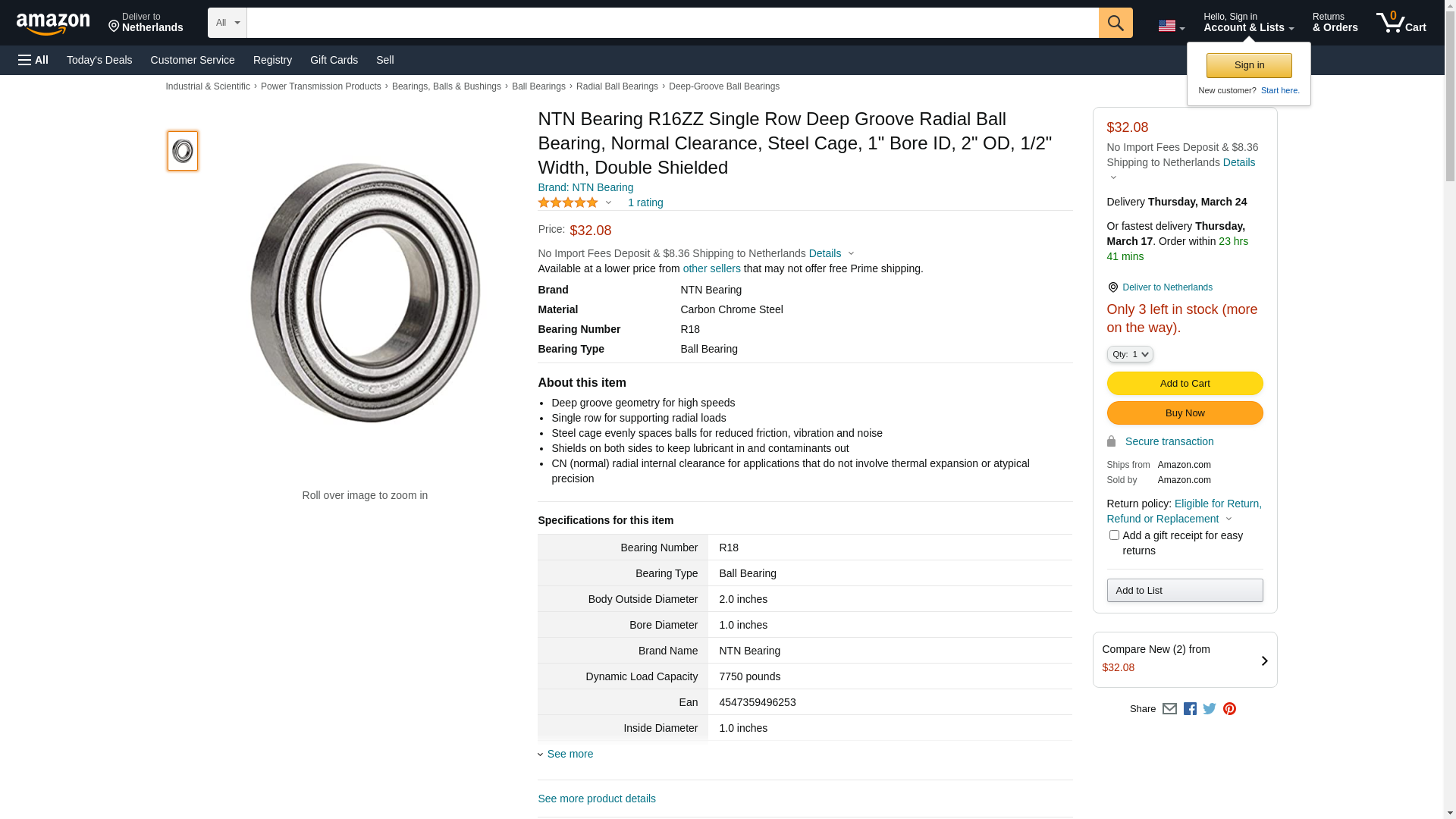
Task: Expand See more specifications
Action: [x=570, y=754]
